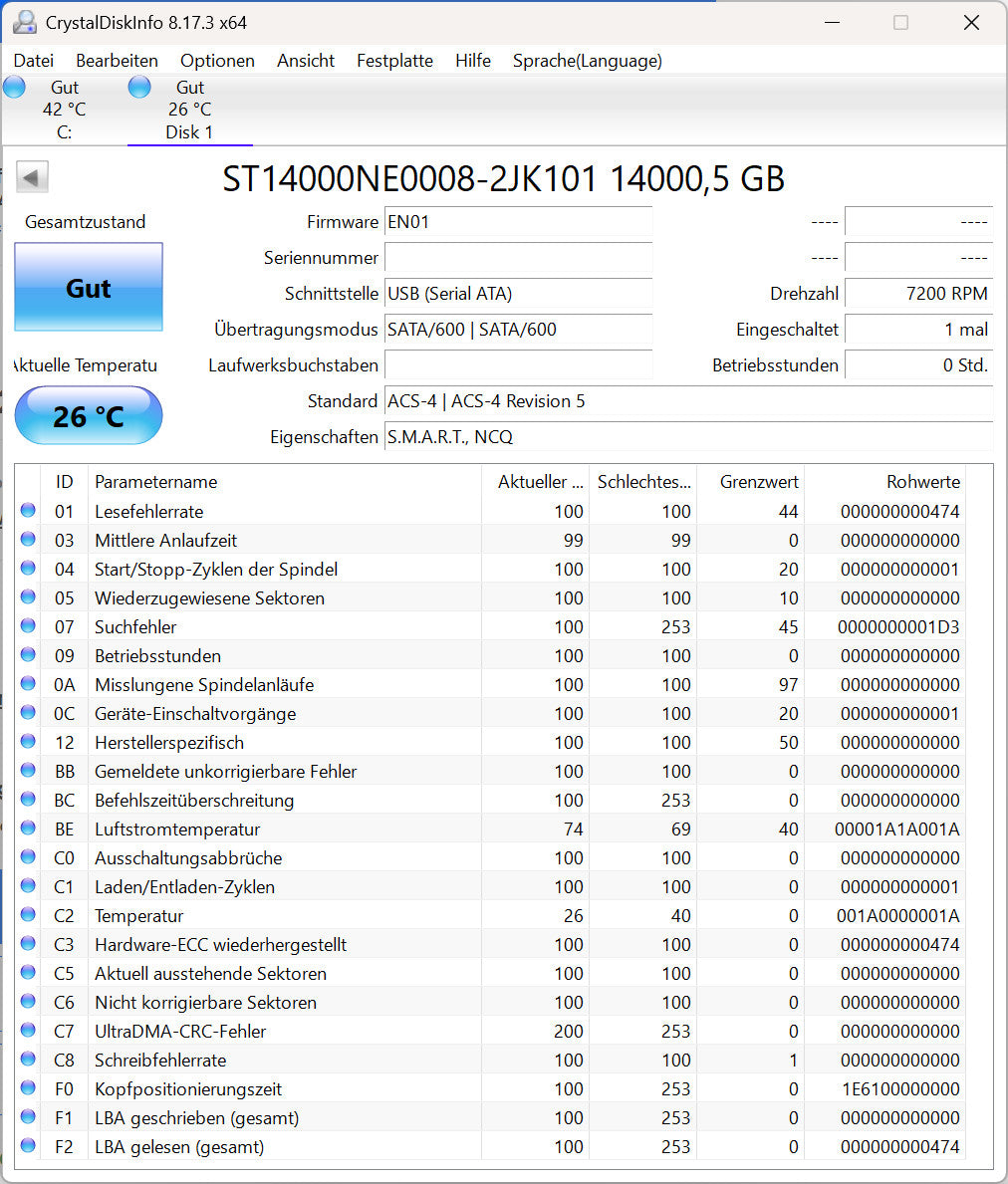The width and height of the screenshot is (1008, 1184).
Task: Click the blue indicator next to Schreibfehlerrate
Action: coord(29,1060)
